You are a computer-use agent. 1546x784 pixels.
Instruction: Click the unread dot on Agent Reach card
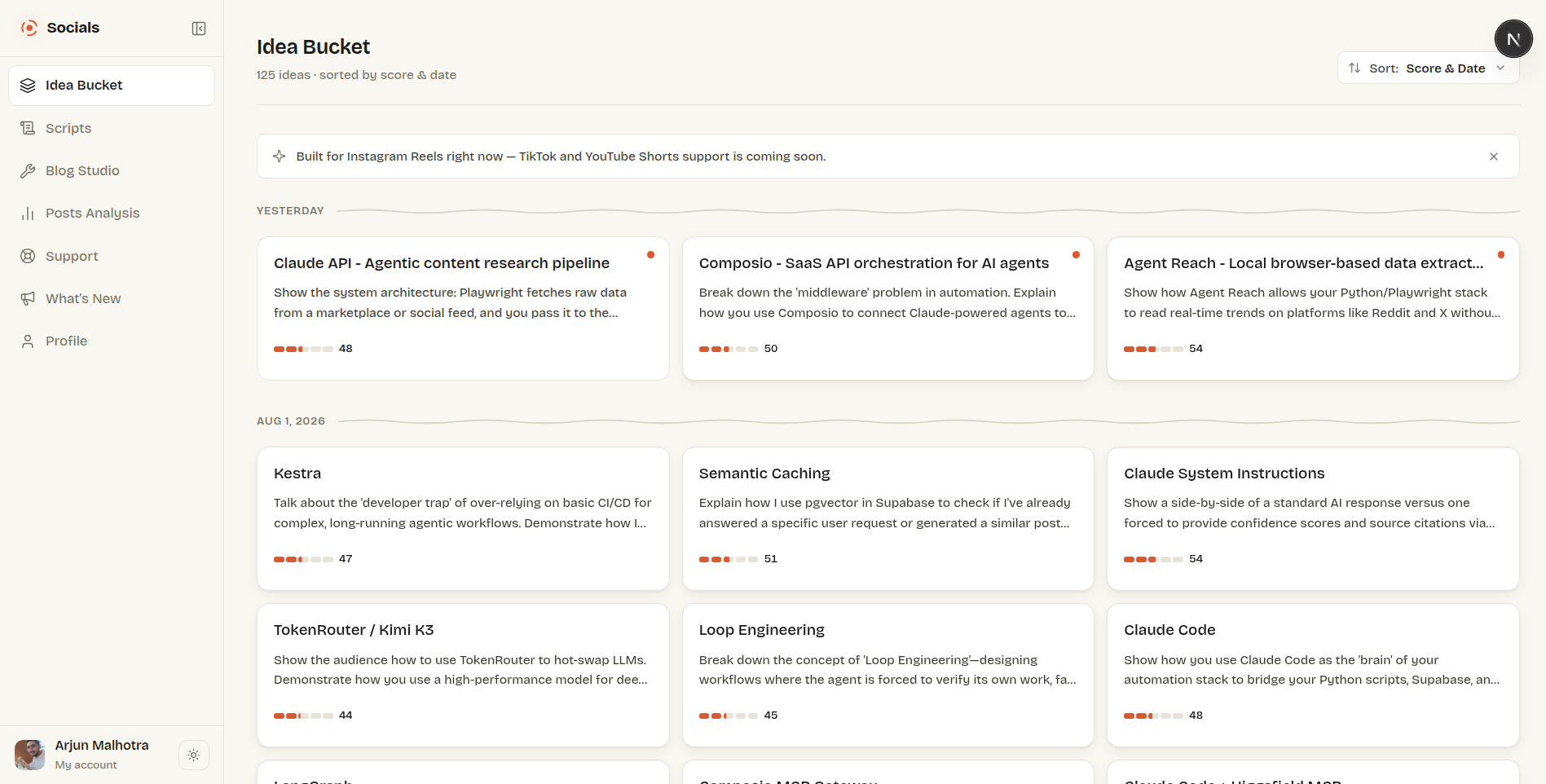coord(1501,255)
